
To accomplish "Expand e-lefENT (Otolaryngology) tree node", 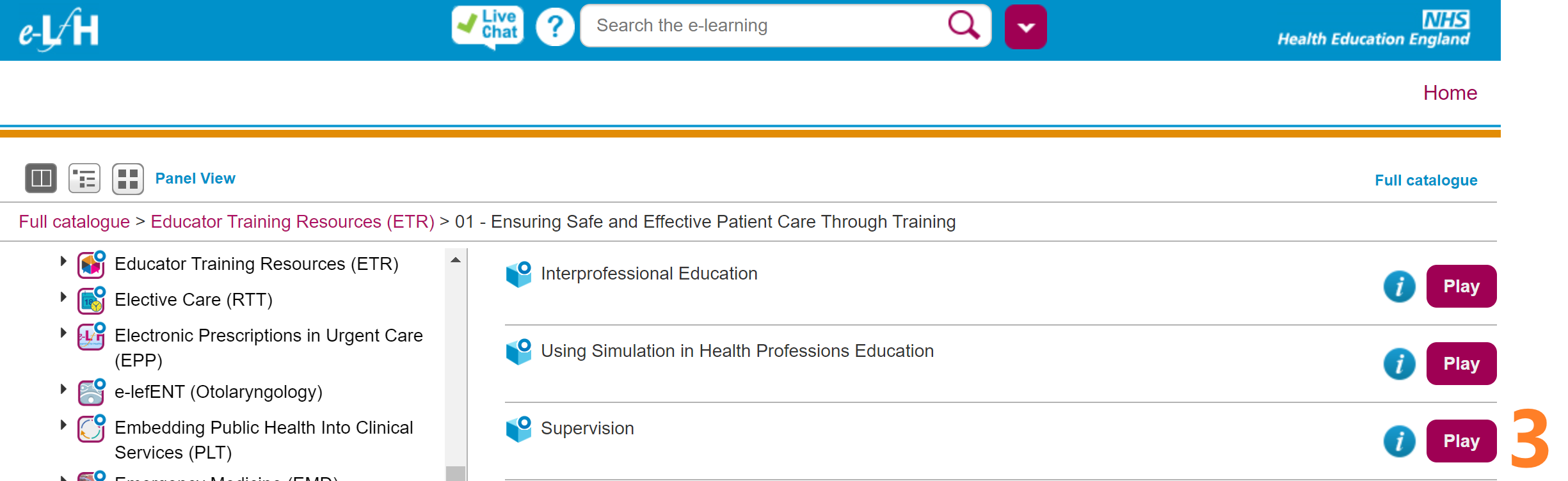I will click(x=63, y=389).
